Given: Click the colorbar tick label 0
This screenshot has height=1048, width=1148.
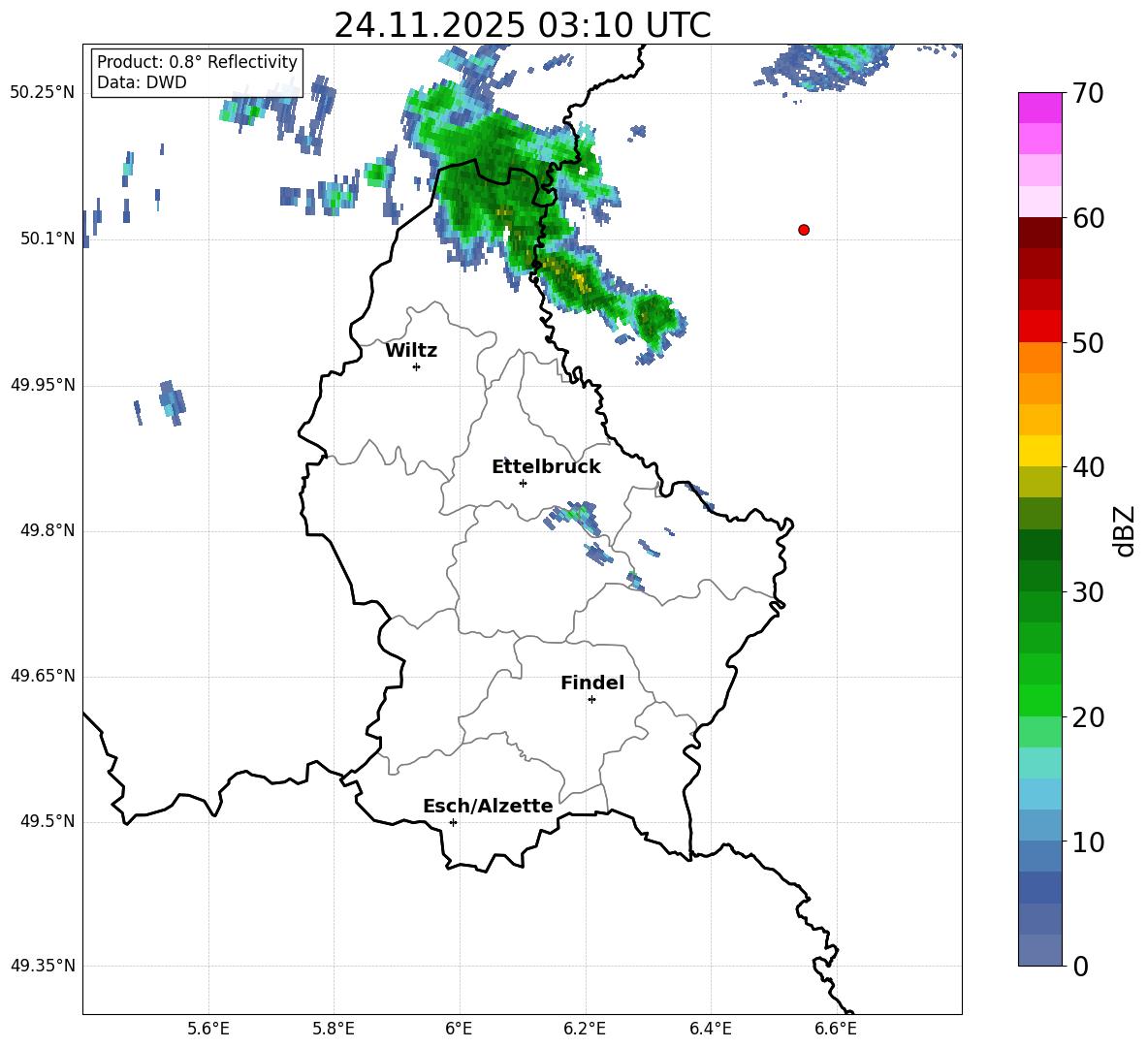Looking at the screenshot, I should point(1081,967).
